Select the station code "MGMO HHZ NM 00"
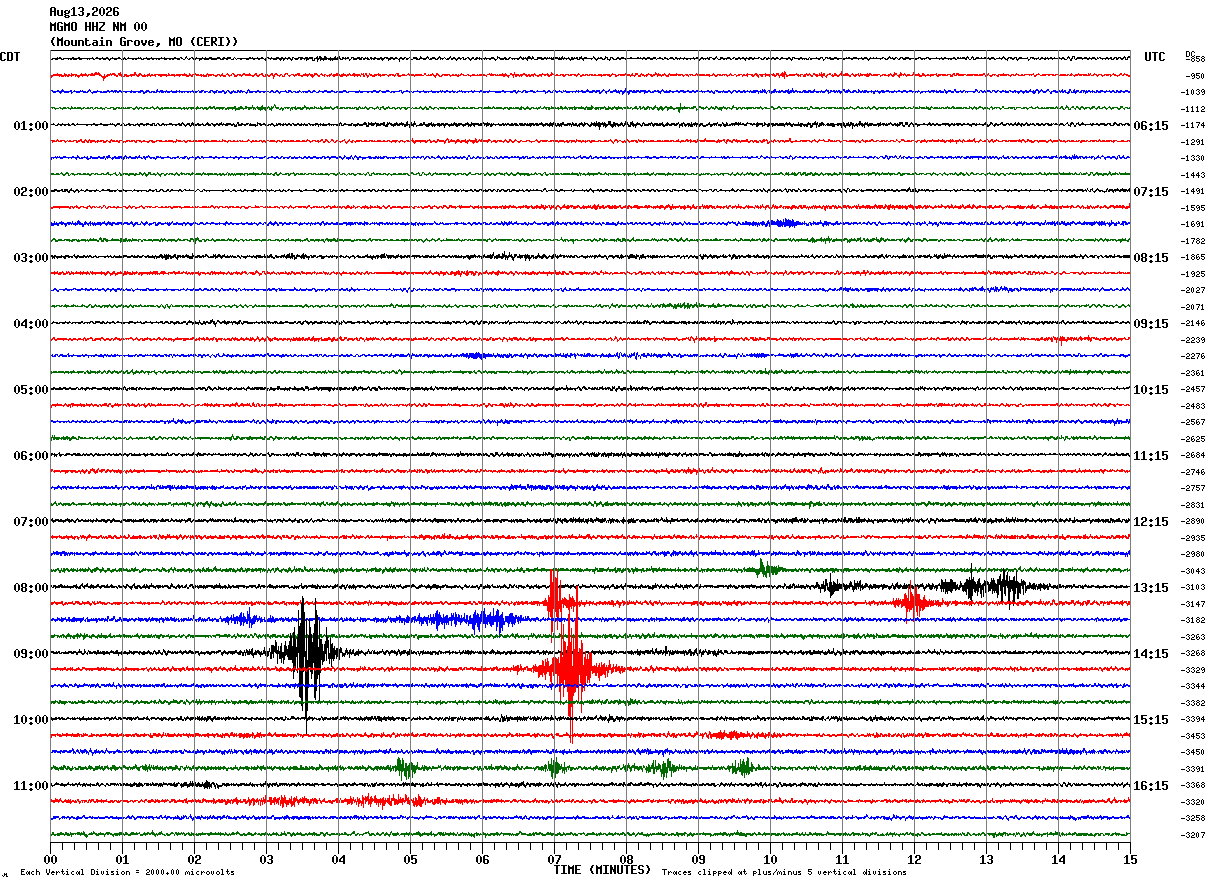The image size is (1210, 886). 98,27
